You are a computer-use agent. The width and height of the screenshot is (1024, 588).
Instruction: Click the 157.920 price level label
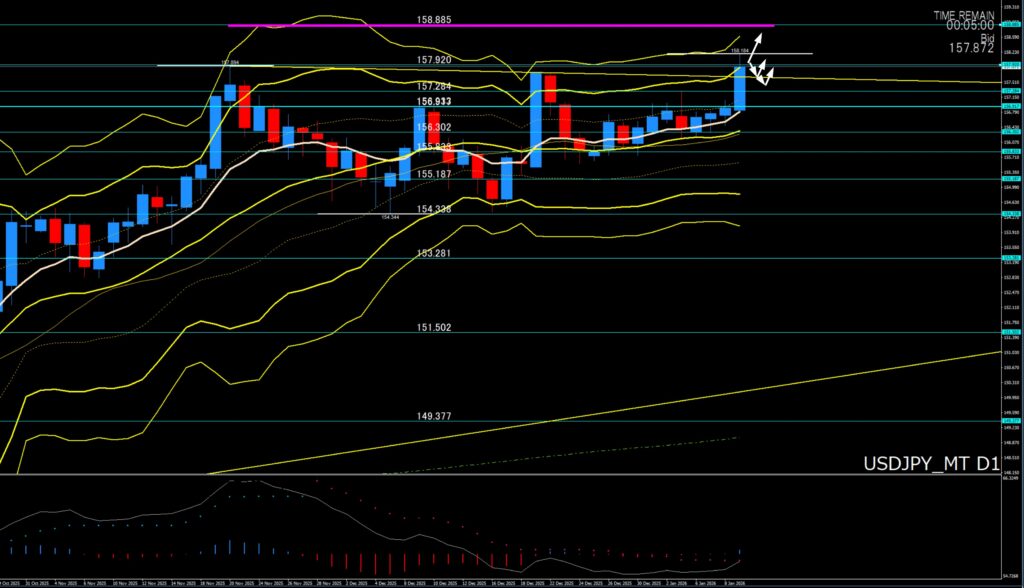pos(434,59)
